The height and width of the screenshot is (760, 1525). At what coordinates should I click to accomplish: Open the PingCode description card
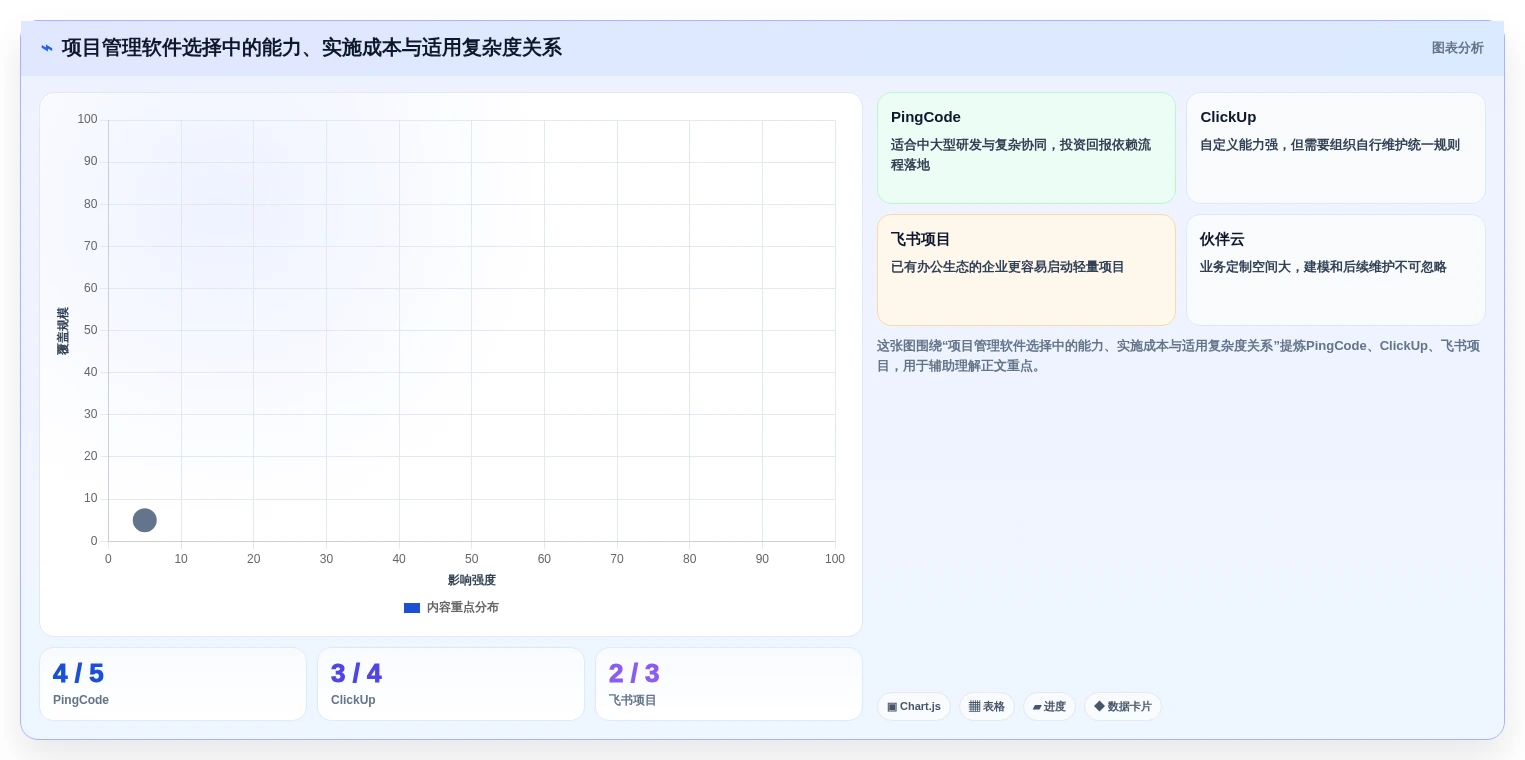point(1026,148)
